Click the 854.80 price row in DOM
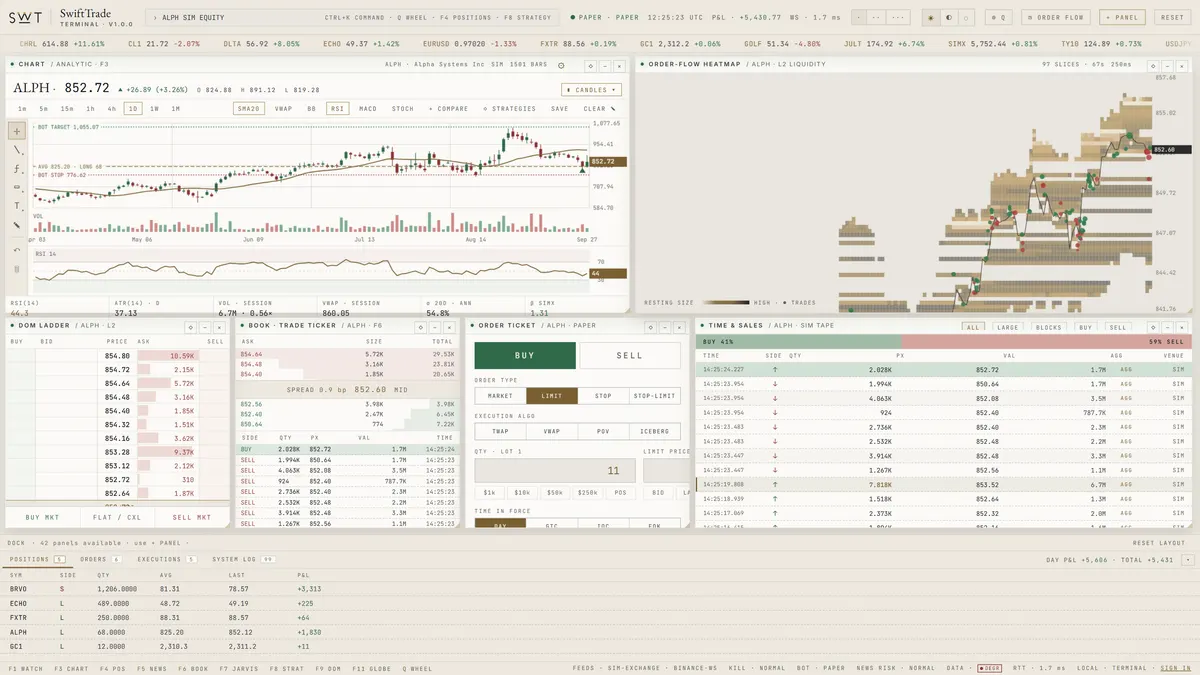Image resolution: width=1200 pixels, height=675 pixels. [x=118, y=356]
